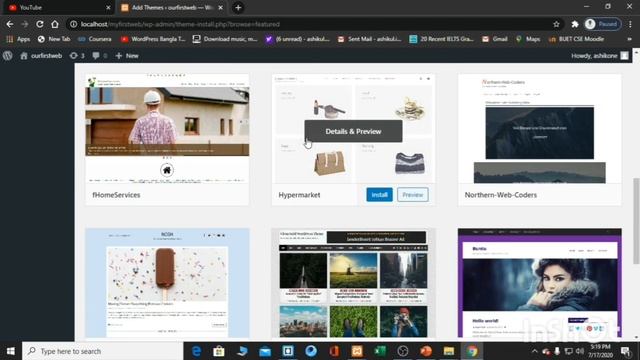Open the (6 unread) Yahoo mail bookmark
Viewport: 640px width, 360px height.
click(298, 39)
